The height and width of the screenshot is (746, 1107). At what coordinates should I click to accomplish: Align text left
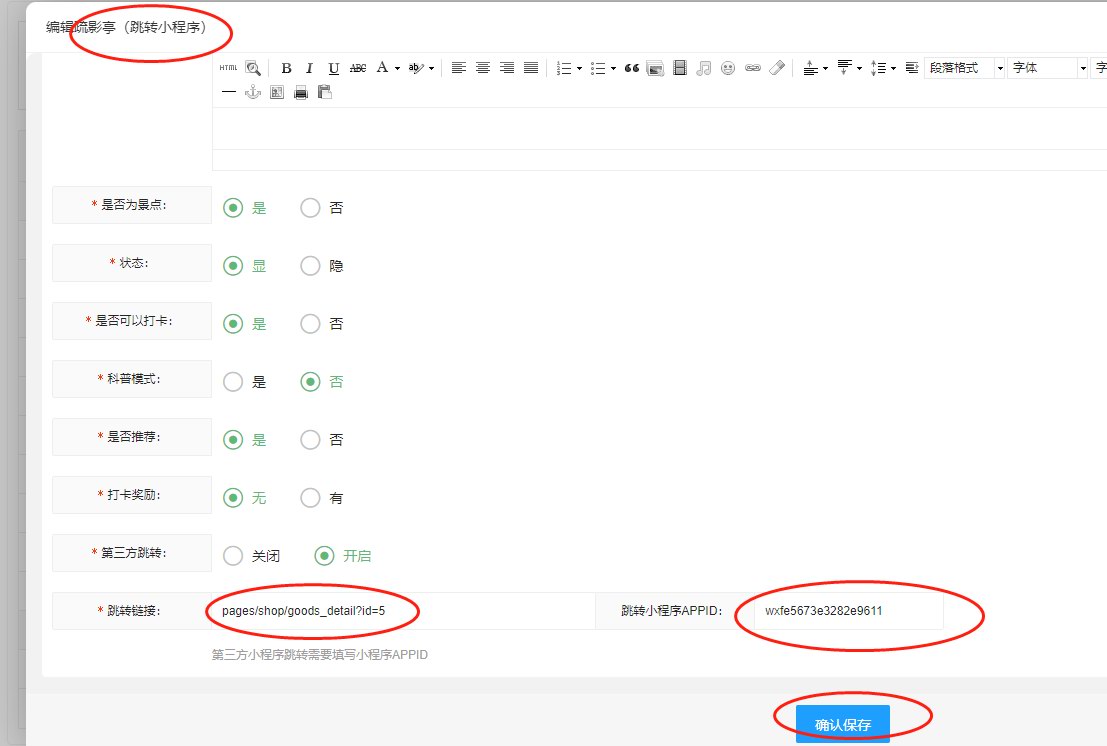[x=459, y=68]
